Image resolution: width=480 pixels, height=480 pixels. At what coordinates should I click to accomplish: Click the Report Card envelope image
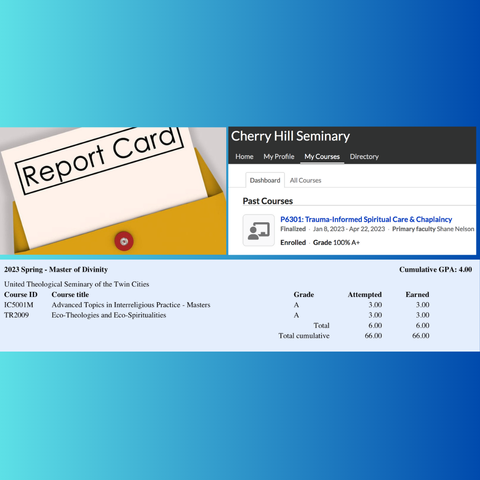pyautogui.click(x=113, y=191)
